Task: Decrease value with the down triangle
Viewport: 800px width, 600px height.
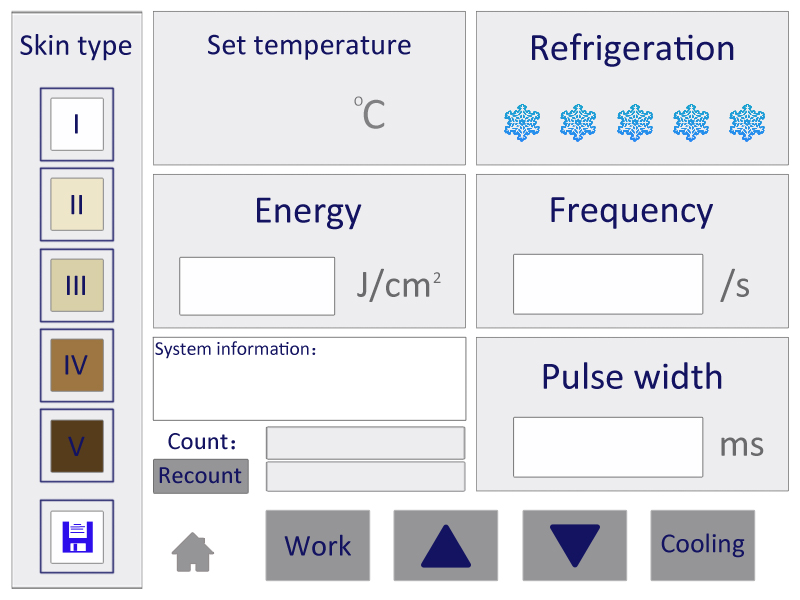Action: pos(574,545)
